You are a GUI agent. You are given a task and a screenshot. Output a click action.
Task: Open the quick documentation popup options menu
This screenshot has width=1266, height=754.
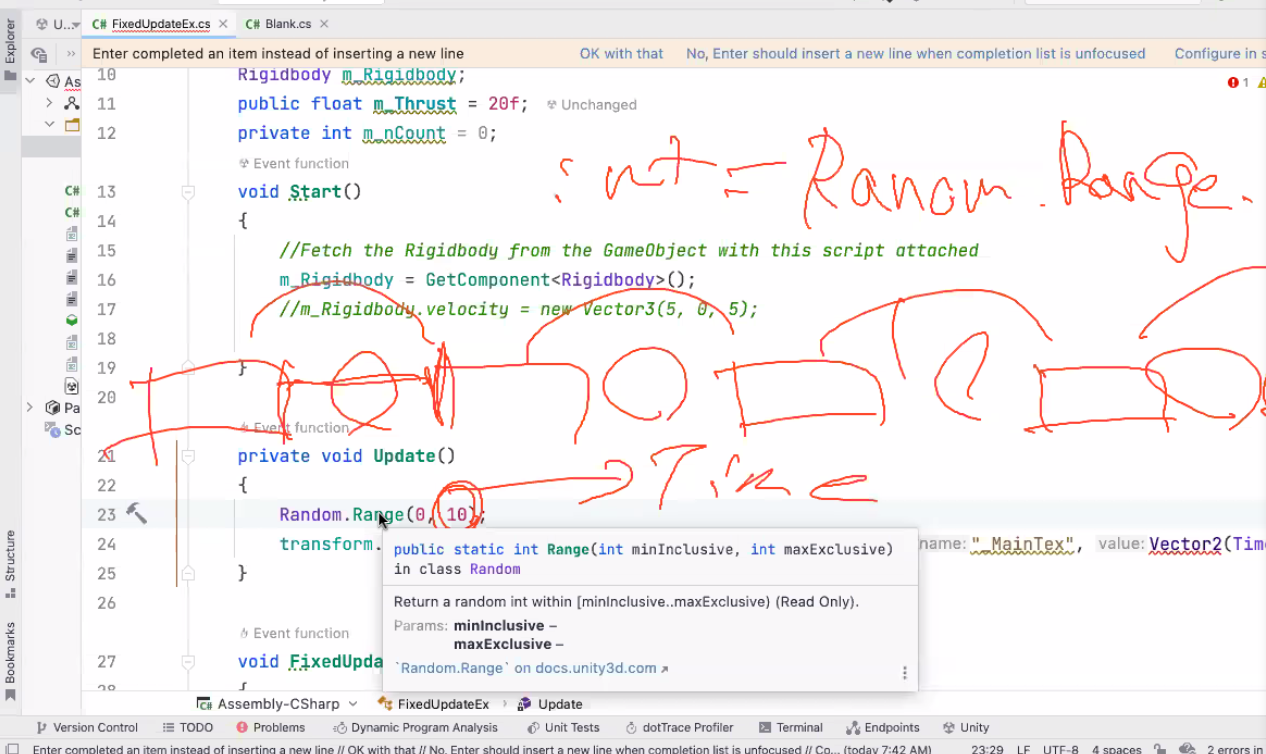click(x=904, y=673)
